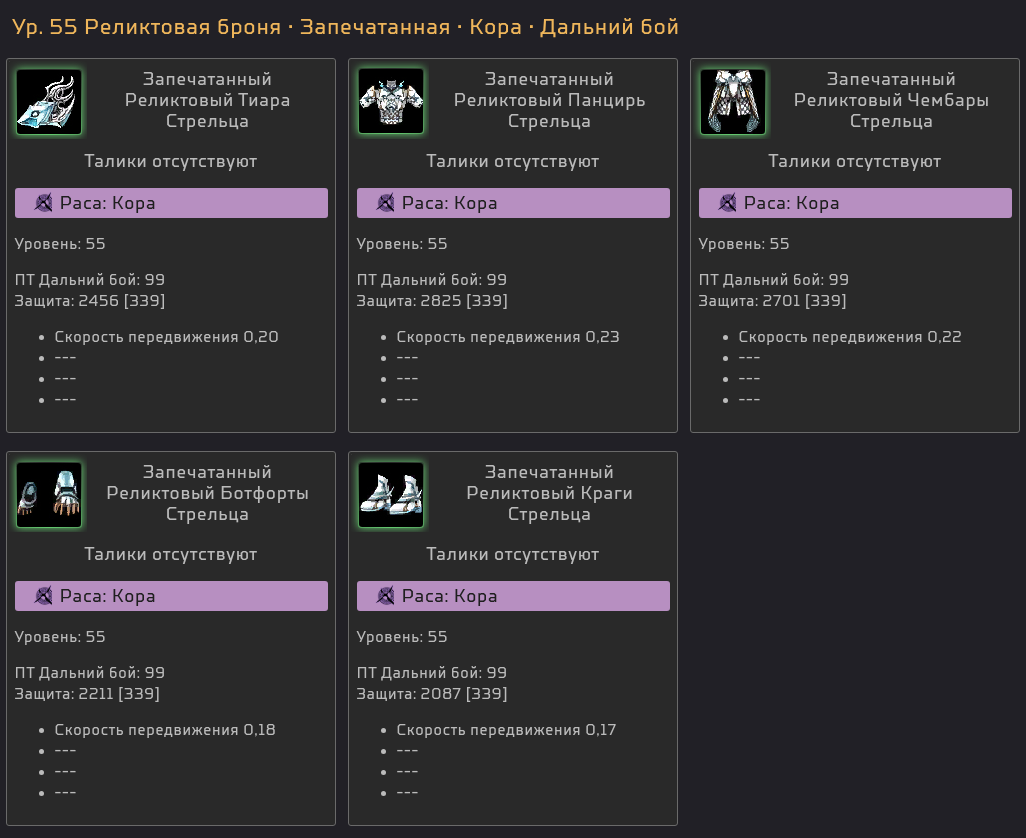
Task: Click the race emblem in the Тиара card
Action: pyautogui.click(x=43, y=203)
